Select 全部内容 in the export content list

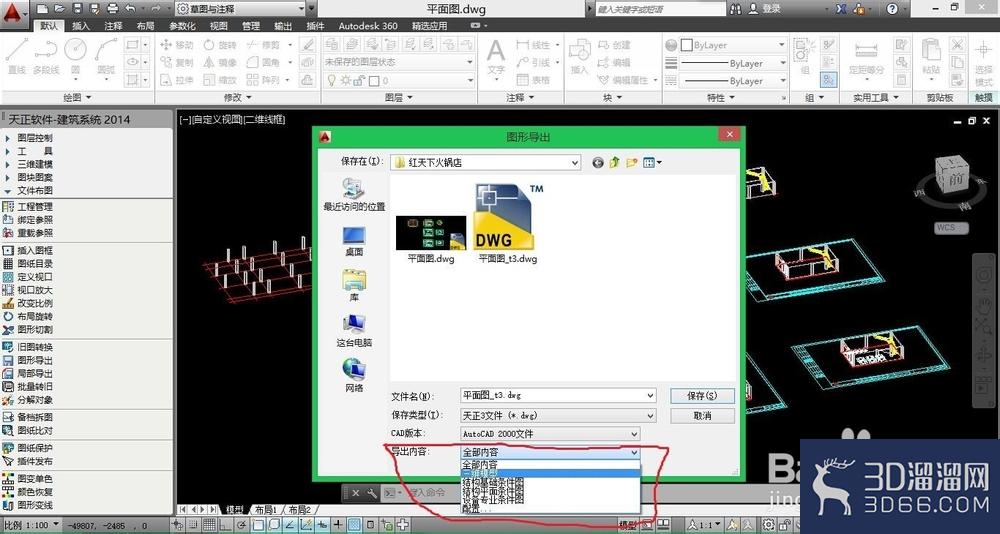click(x=550, y=464)
